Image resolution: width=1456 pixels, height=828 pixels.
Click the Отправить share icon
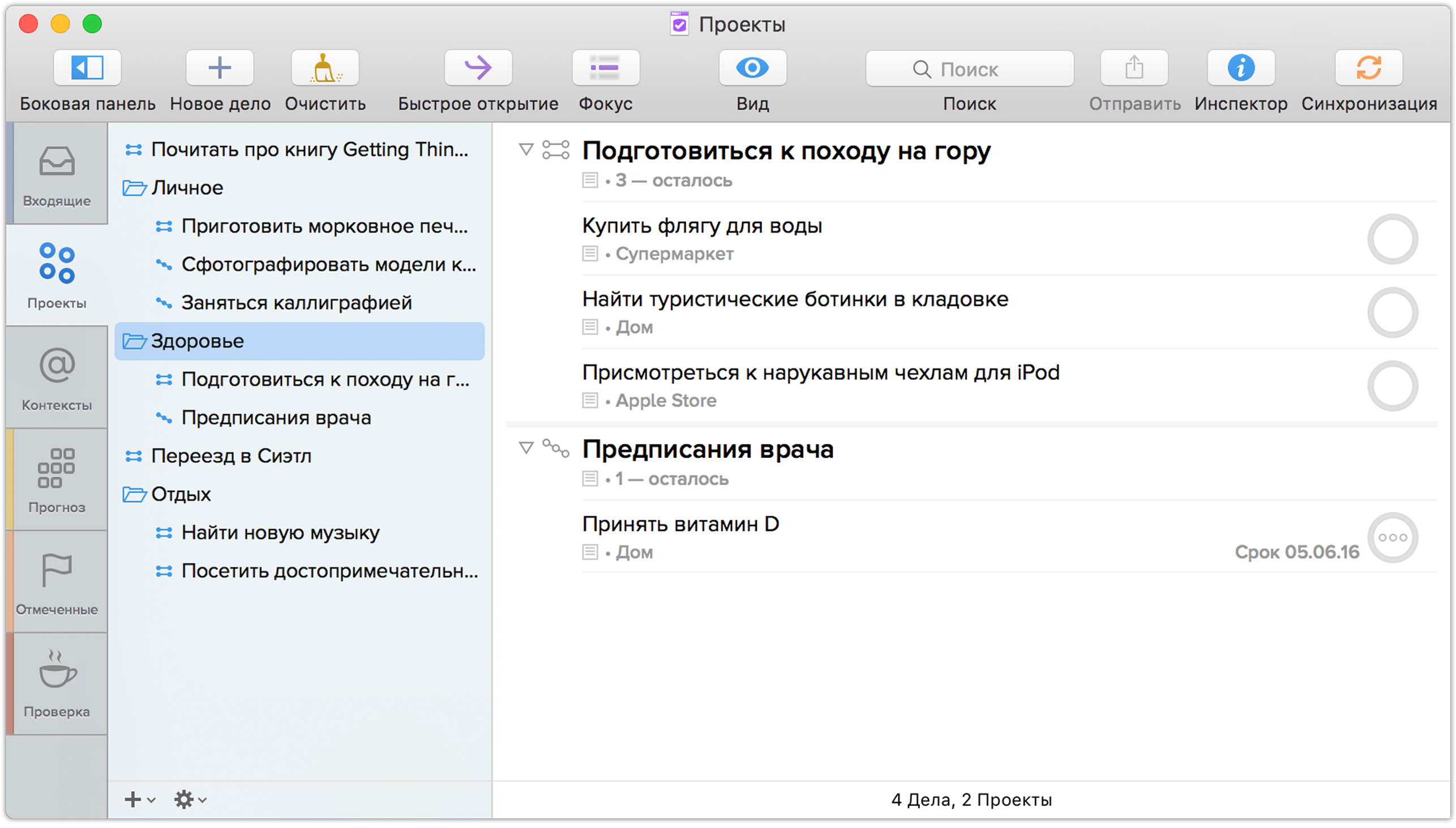tap(1134, 68)
